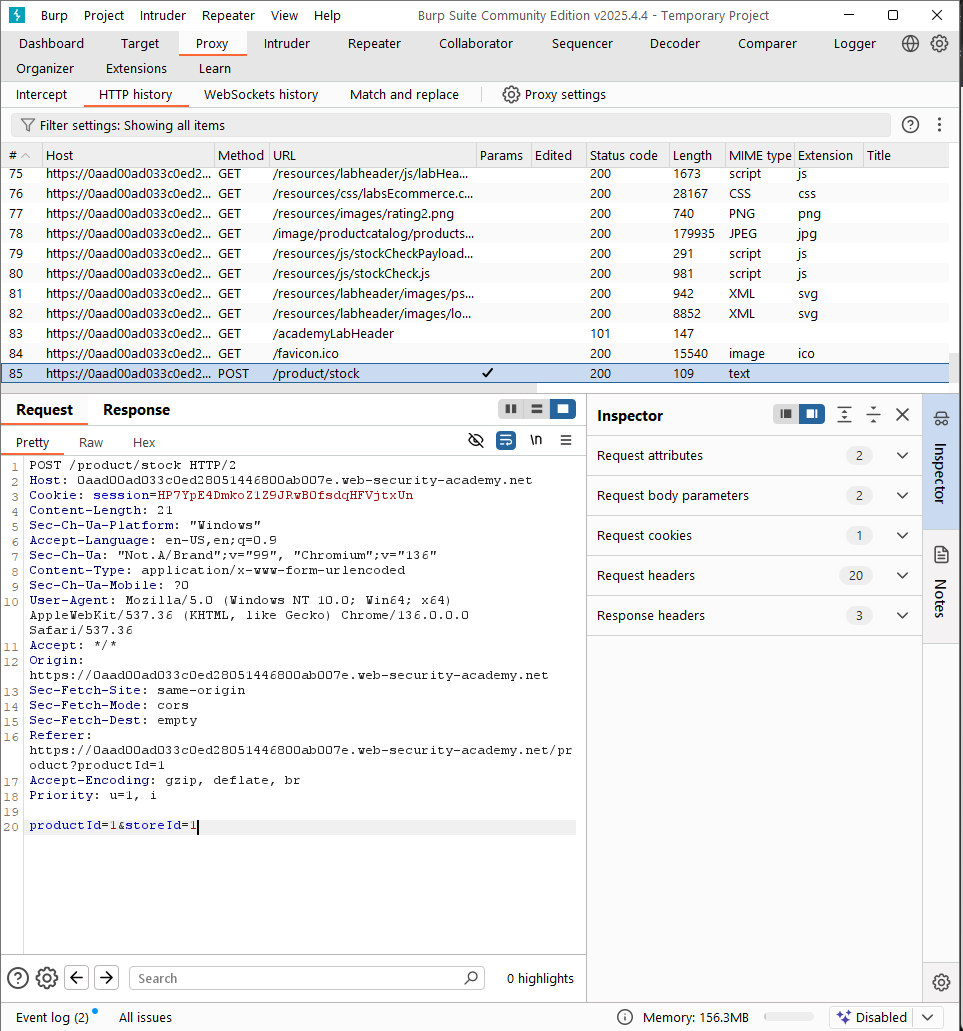
Task: Open Inspector settings gear at bottom right
Action: 941,982
